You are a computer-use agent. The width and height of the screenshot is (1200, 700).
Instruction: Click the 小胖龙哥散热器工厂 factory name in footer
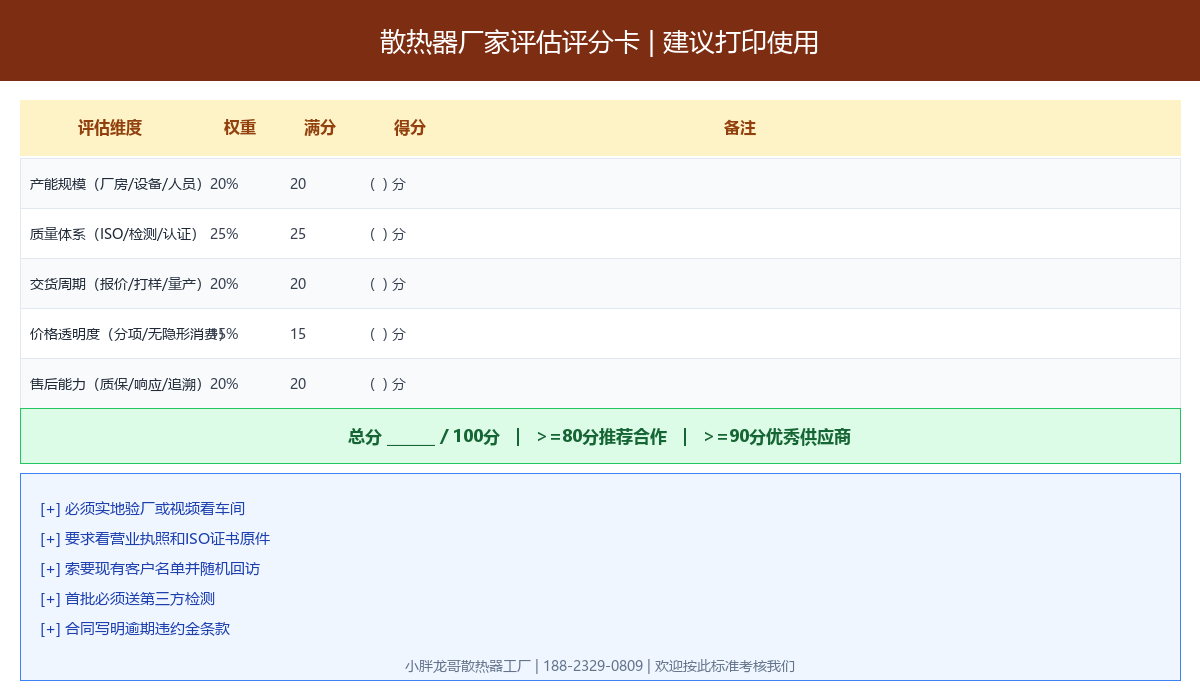coord(468,666)
